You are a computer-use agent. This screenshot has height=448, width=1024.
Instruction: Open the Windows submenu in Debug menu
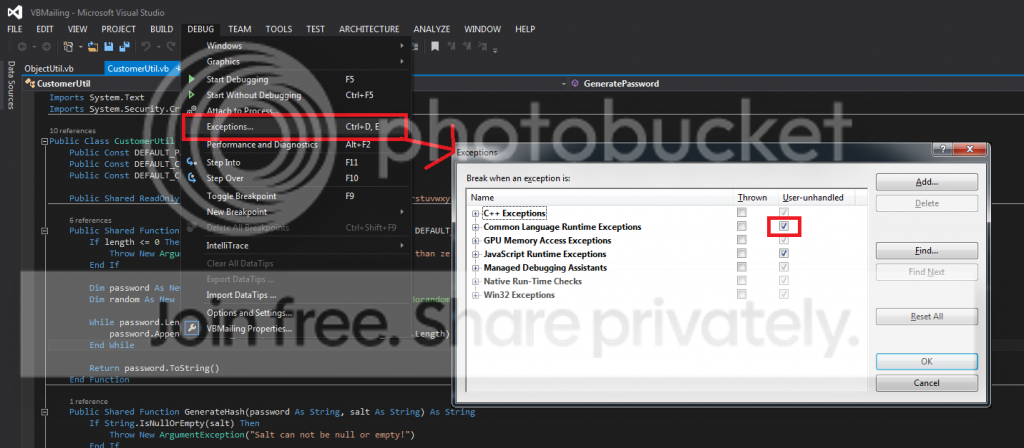click(x=296, y=46)
